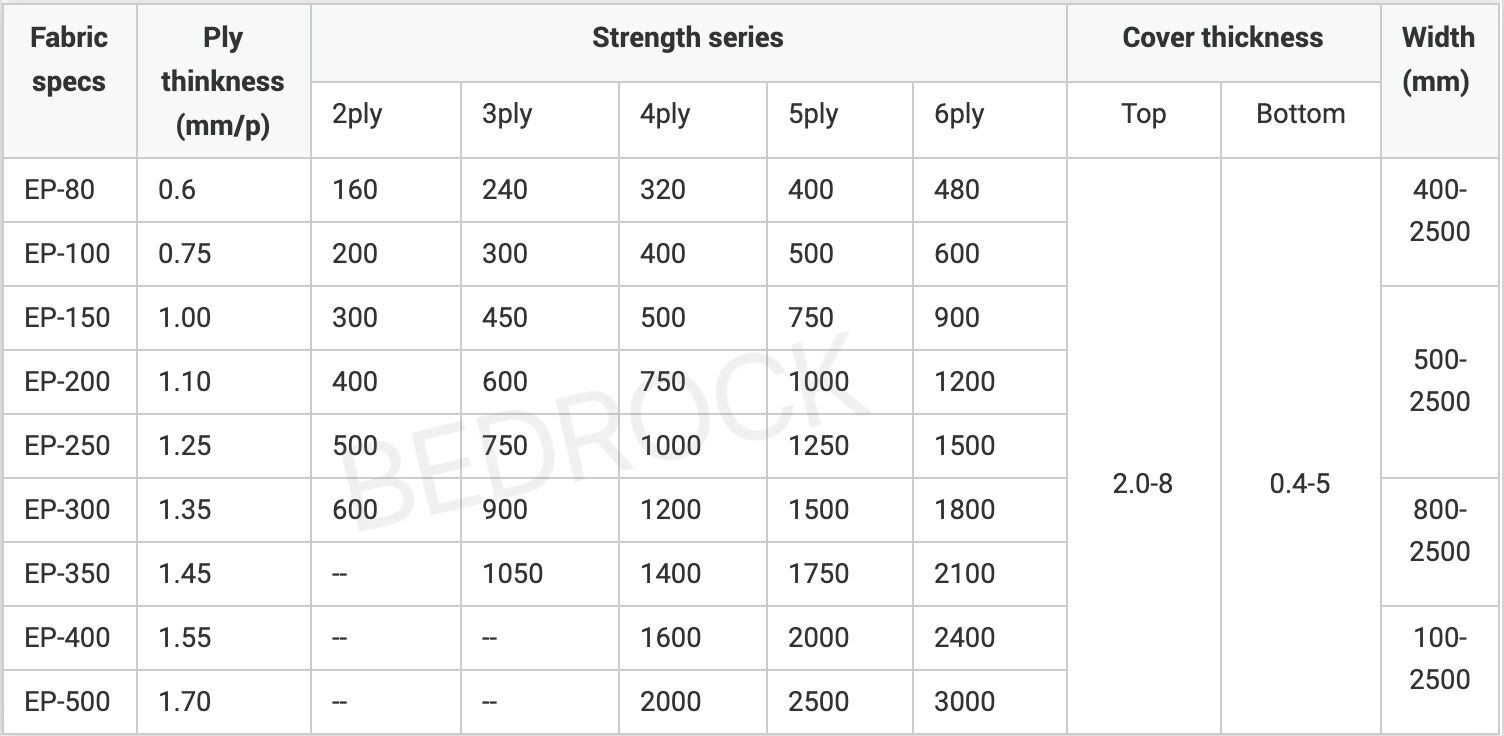Click the Cover thickness header
Image resolution: width=1504 pixels, height=736 pixels.
tap(1222, 39)
